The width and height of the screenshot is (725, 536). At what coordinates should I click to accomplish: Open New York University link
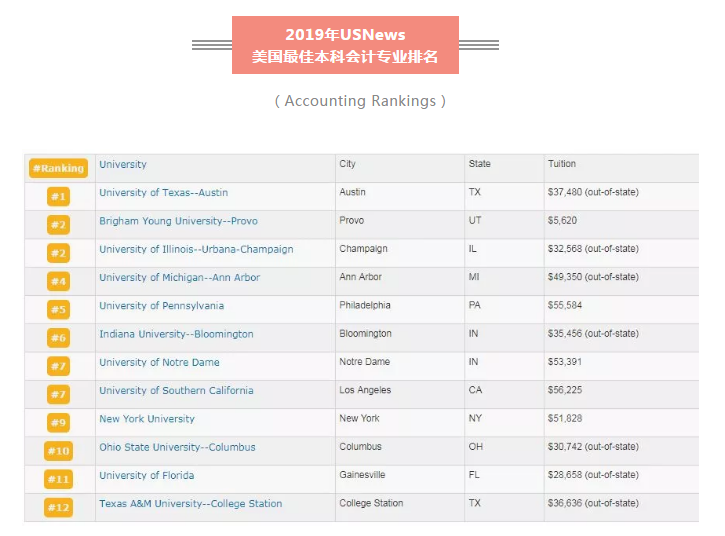point(147,419)
